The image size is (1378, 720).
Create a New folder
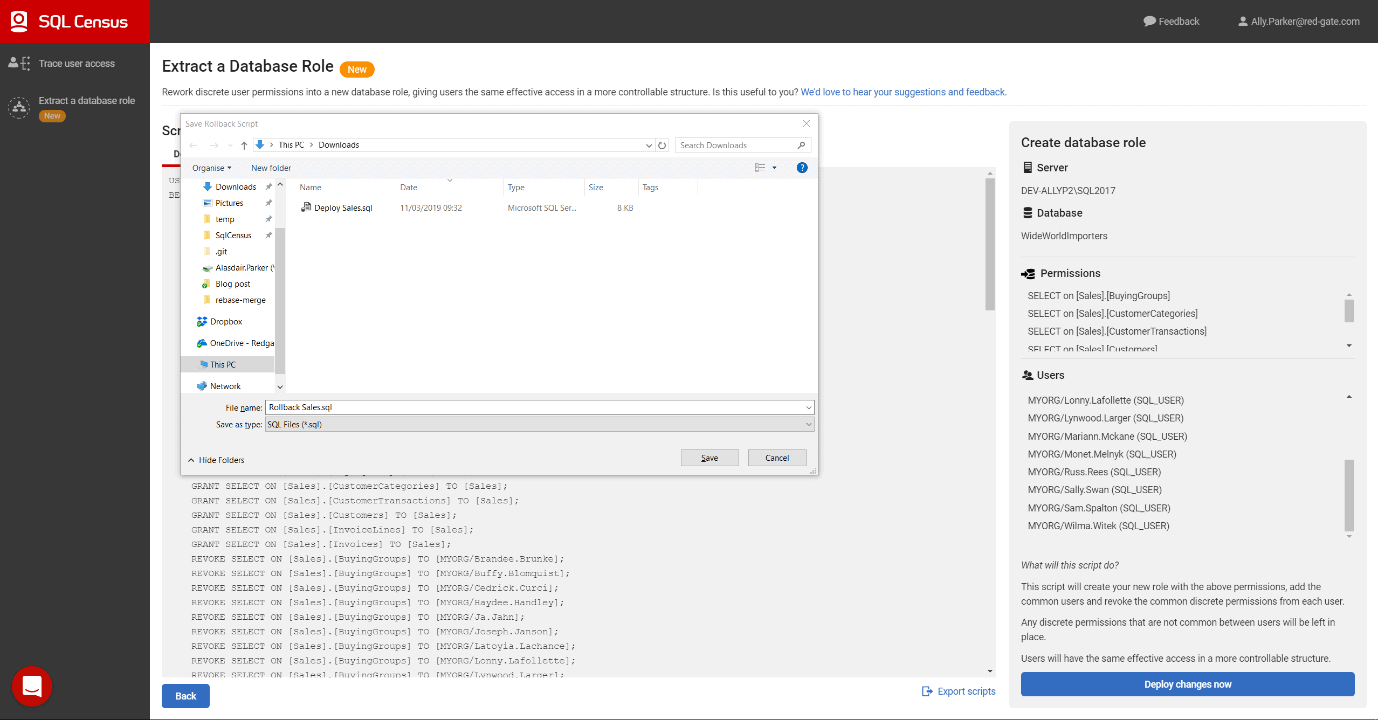click(271, 168)
